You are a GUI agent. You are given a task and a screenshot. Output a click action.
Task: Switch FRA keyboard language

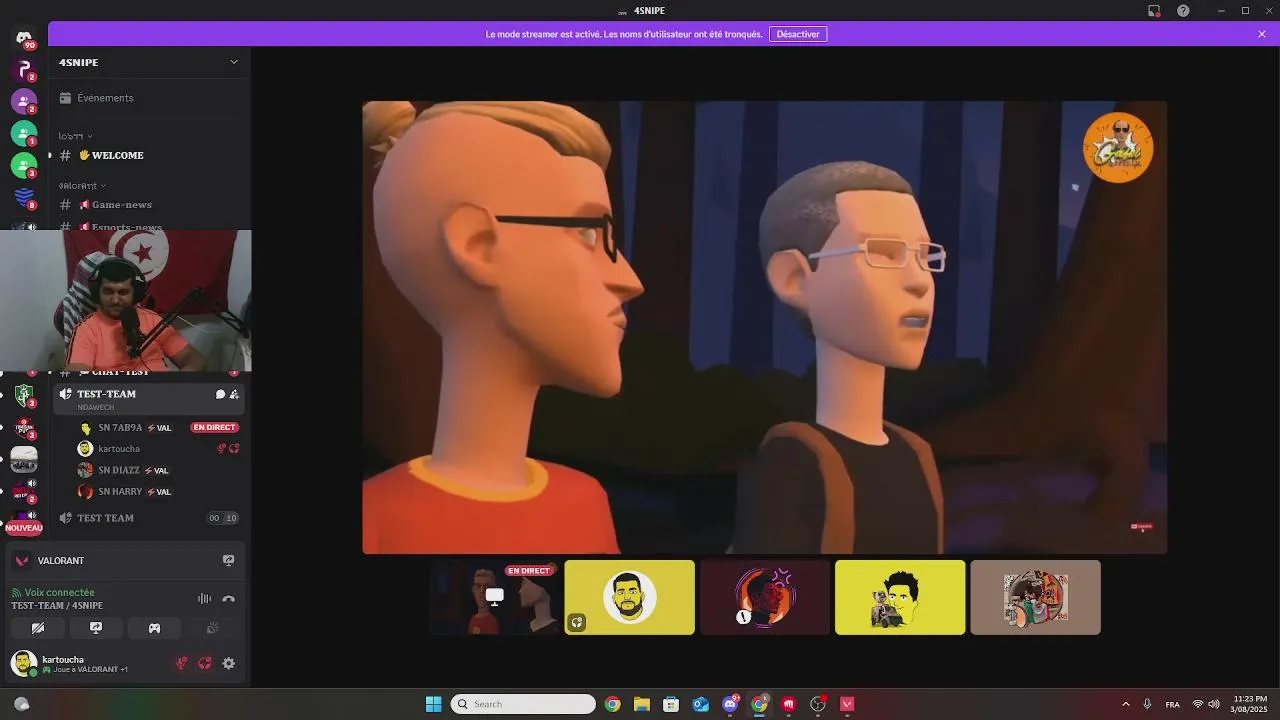click(1172, 704)
